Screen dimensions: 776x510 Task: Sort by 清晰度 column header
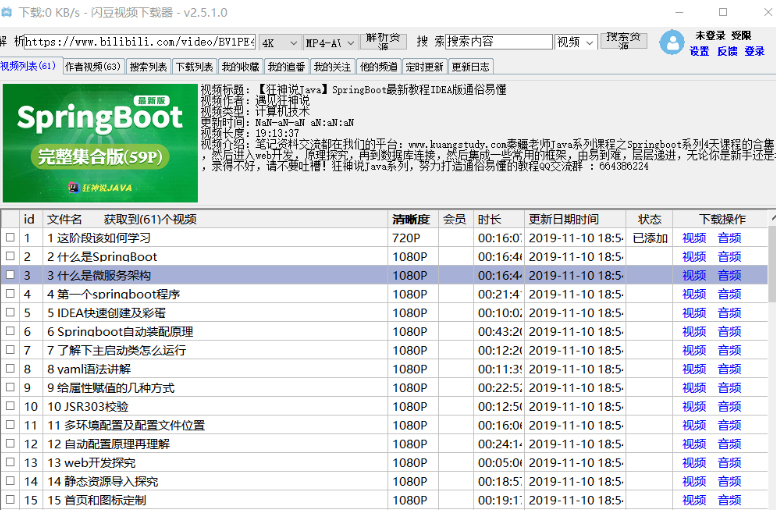coord(411,219)
